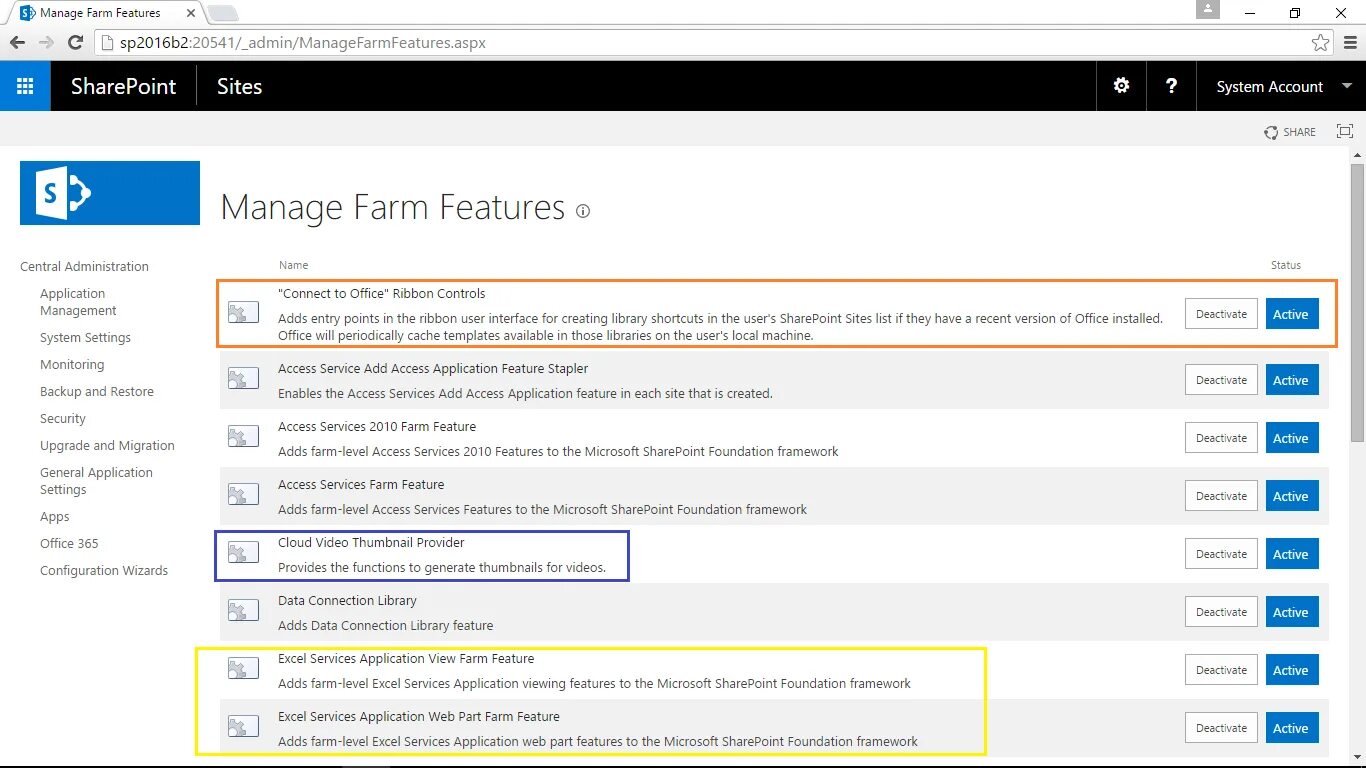Click the Chrome user profile icon

tap(1208, 10)
